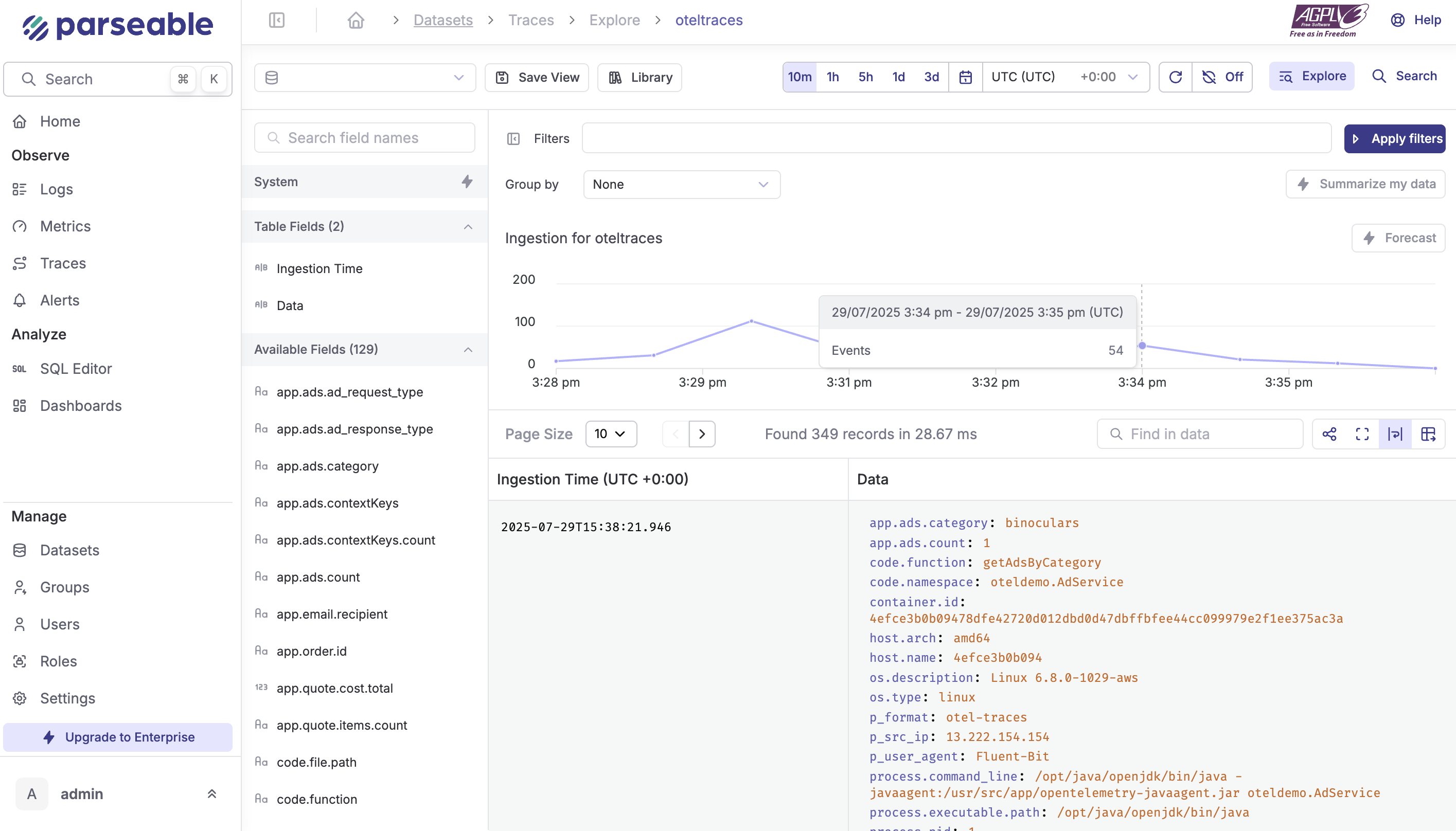
Task: Open the calendar date range picker
Action: 966,77
